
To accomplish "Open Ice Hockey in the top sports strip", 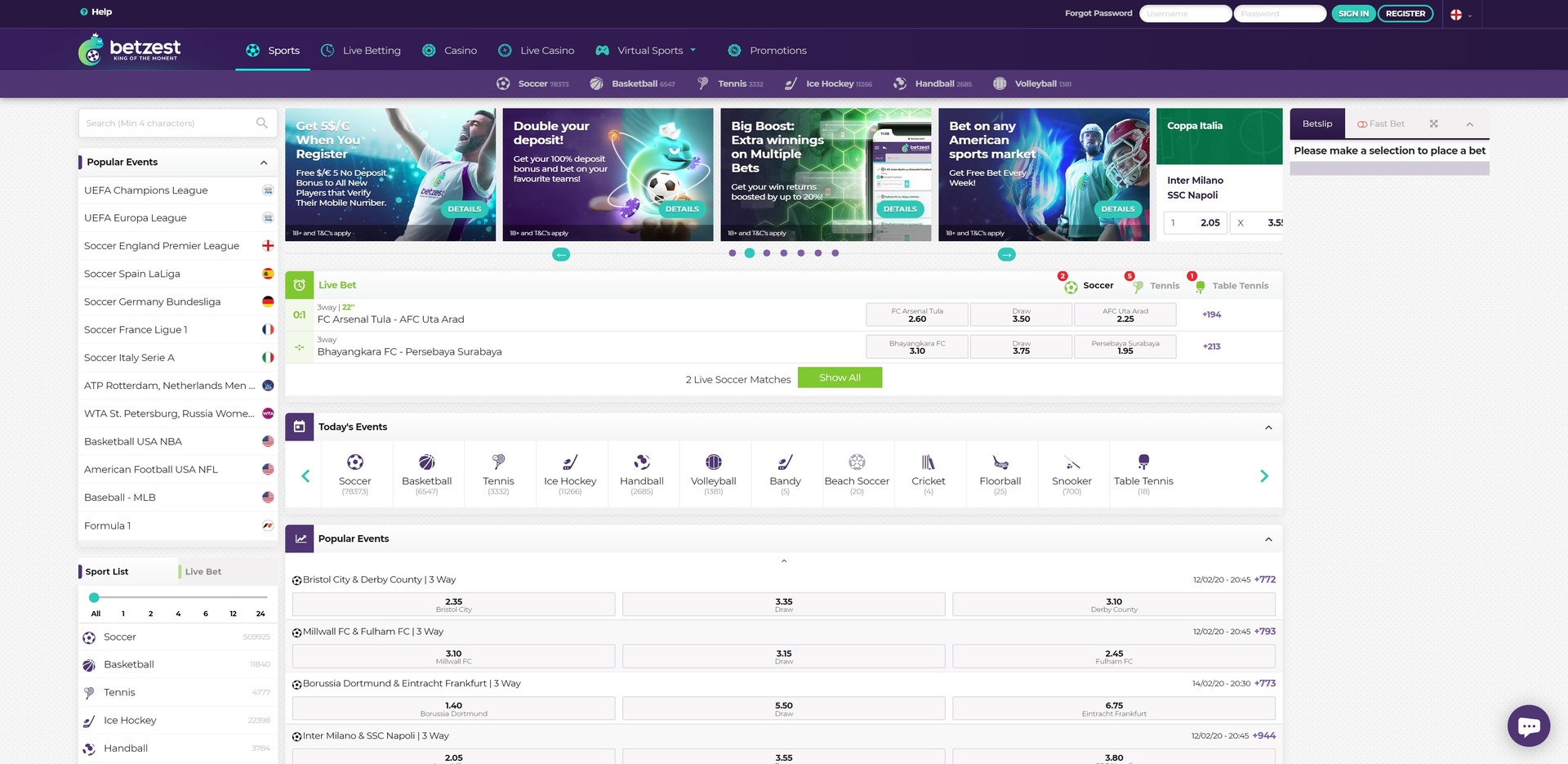I will click(828, 83).
